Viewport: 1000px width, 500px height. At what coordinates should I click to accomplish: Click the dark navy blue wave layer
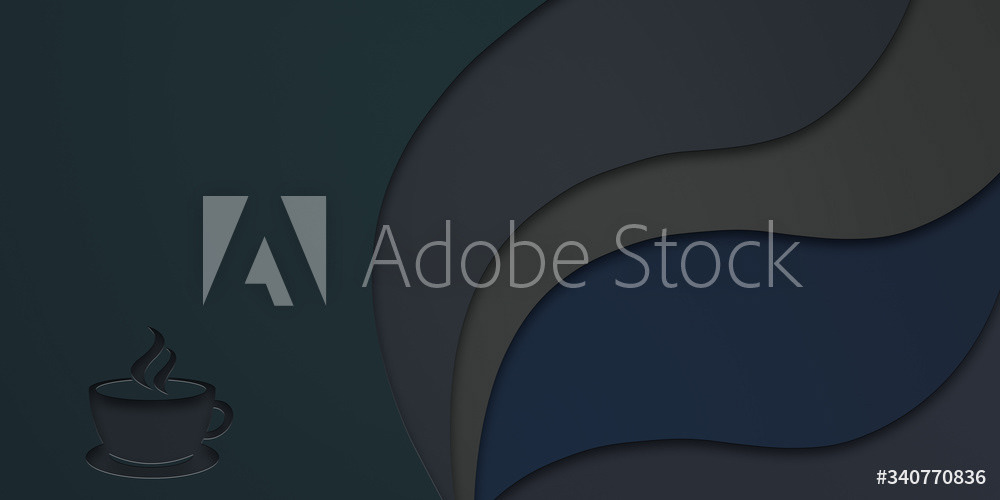(733, 357)
